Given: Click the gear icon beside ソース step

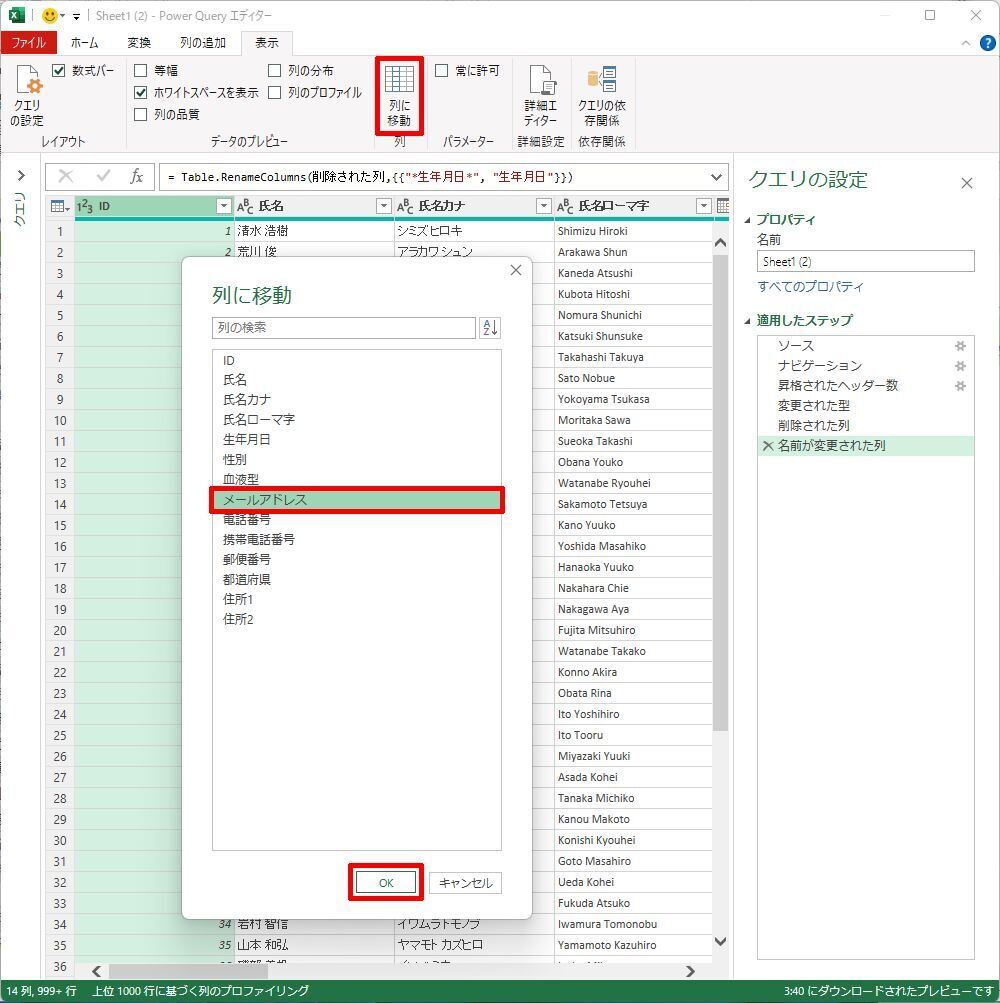Looking at the screenshot, I should click(x=960, y=346).
